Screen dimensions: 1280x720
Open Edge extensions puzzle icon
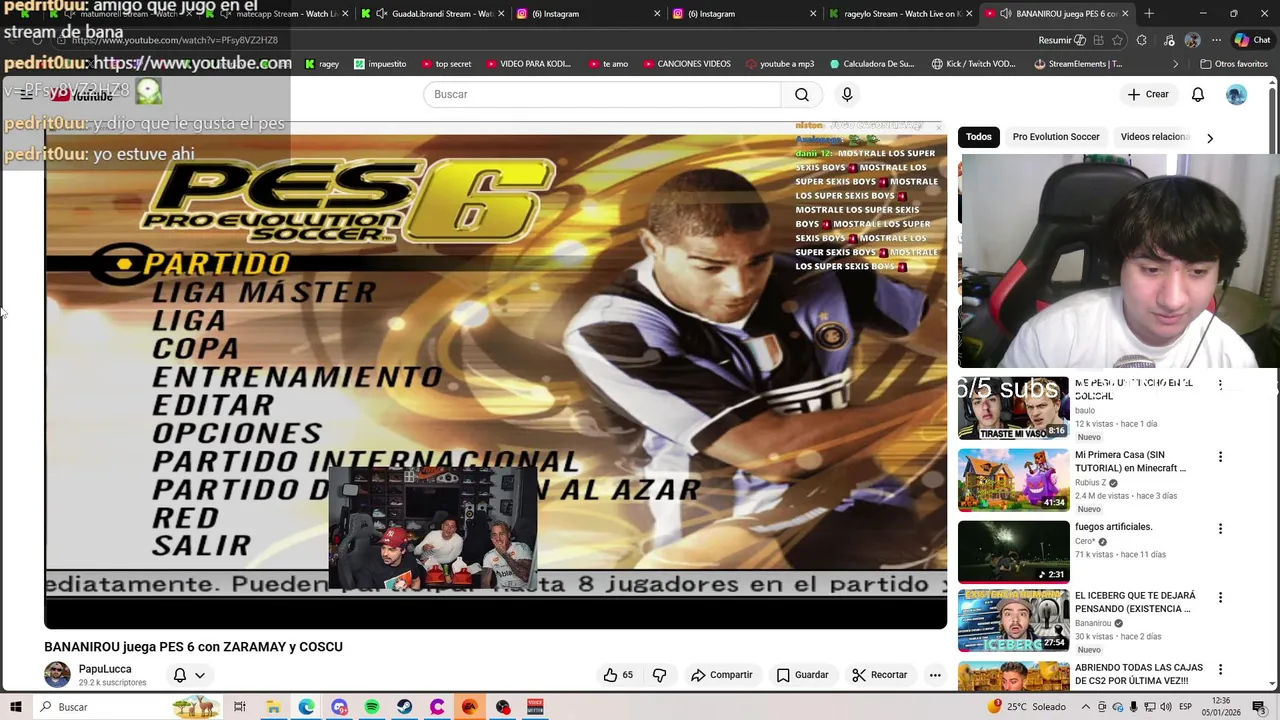pyautogui.click(x=1142, y=40)
